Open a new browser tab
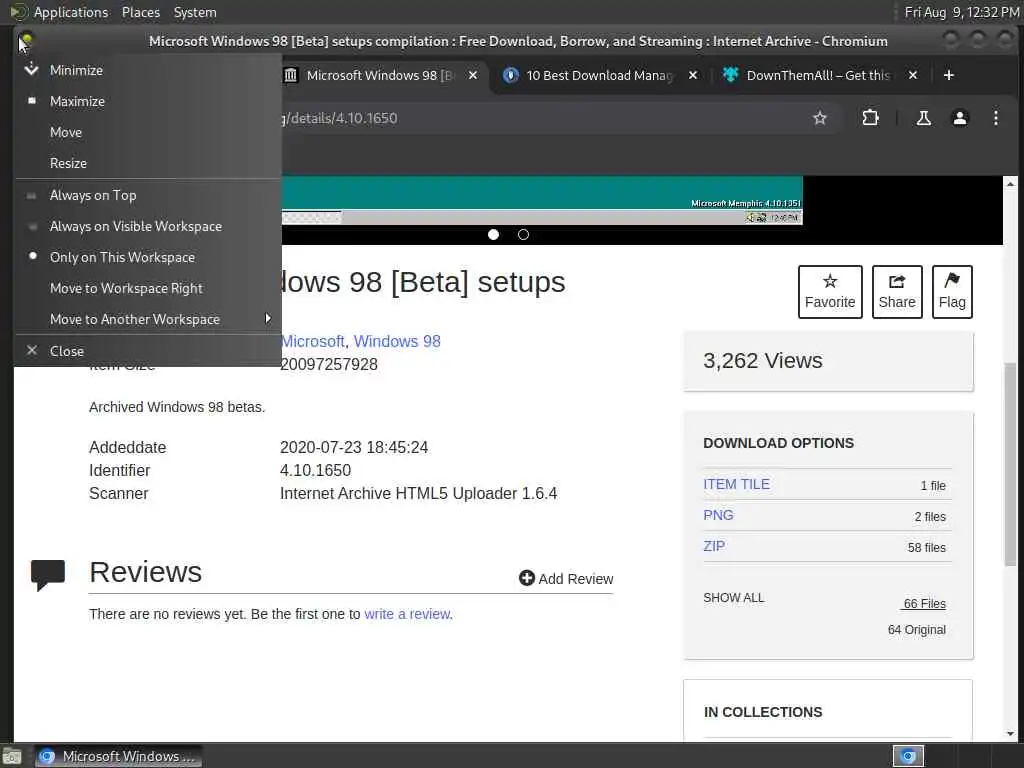1024x768 pixels. pos(949,75)
